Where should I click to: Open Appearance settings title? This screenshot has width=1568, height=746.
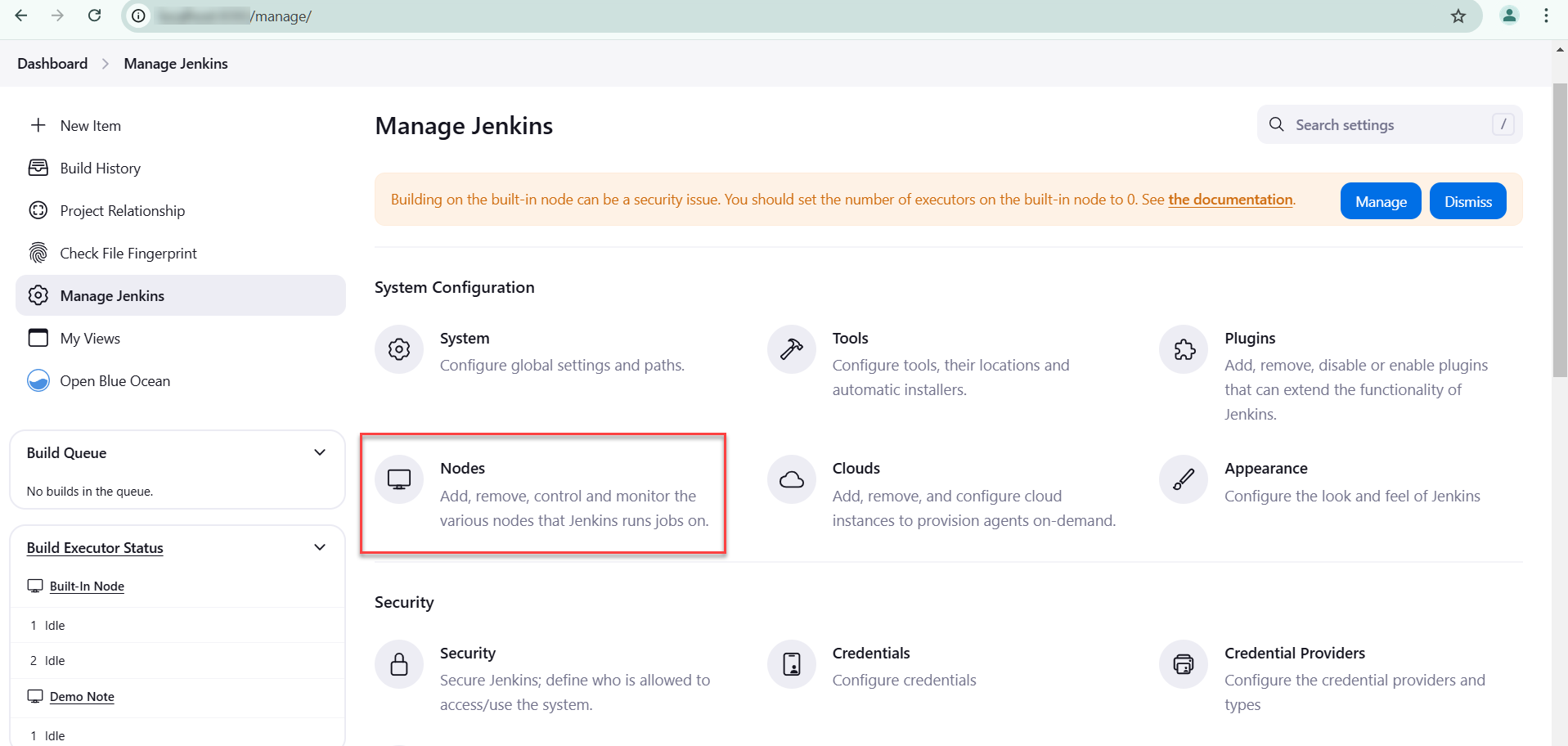(1266, 468)
